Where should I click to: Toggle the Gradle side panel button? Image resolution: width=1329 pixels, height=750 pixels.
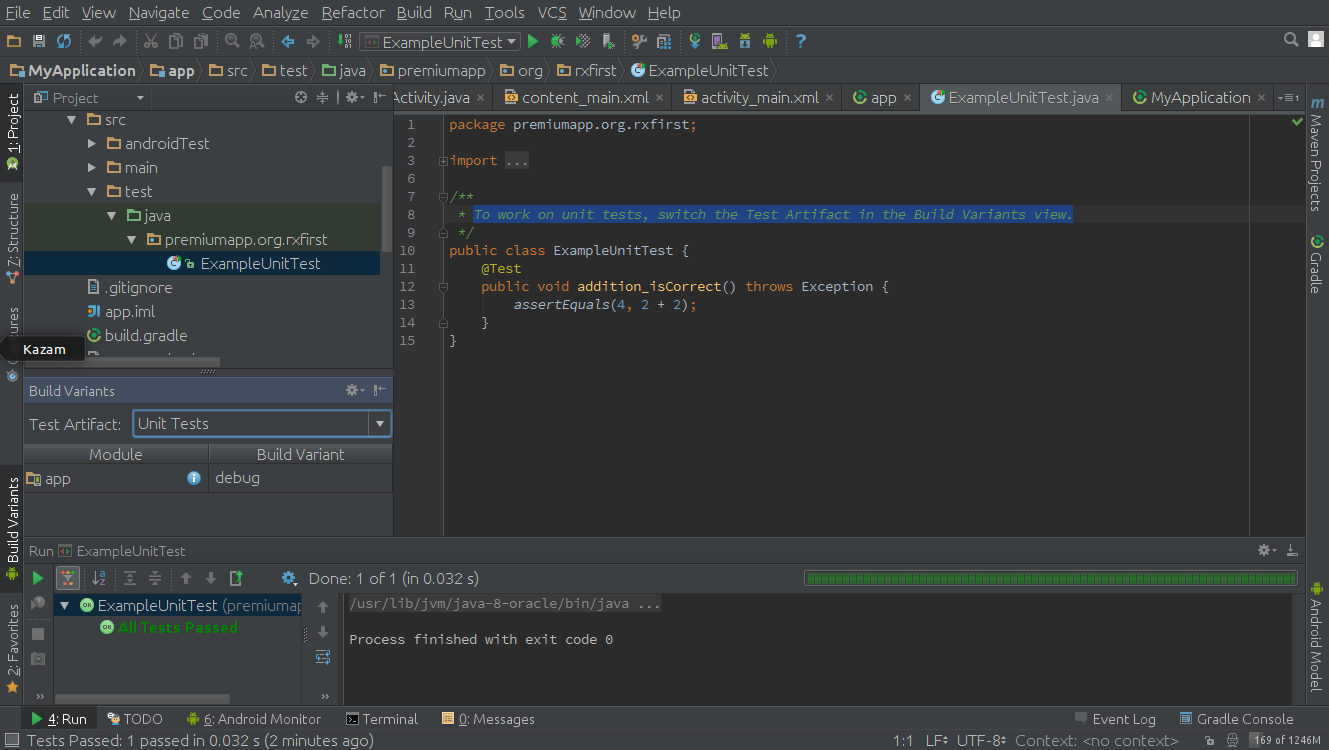click(1317, 264)
